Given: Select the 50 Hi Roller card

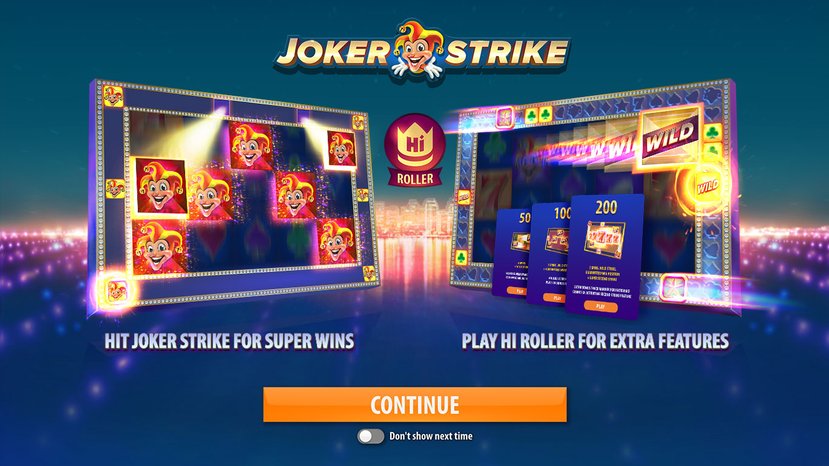Looking at the screenshot, I should [x=513, y=253].
